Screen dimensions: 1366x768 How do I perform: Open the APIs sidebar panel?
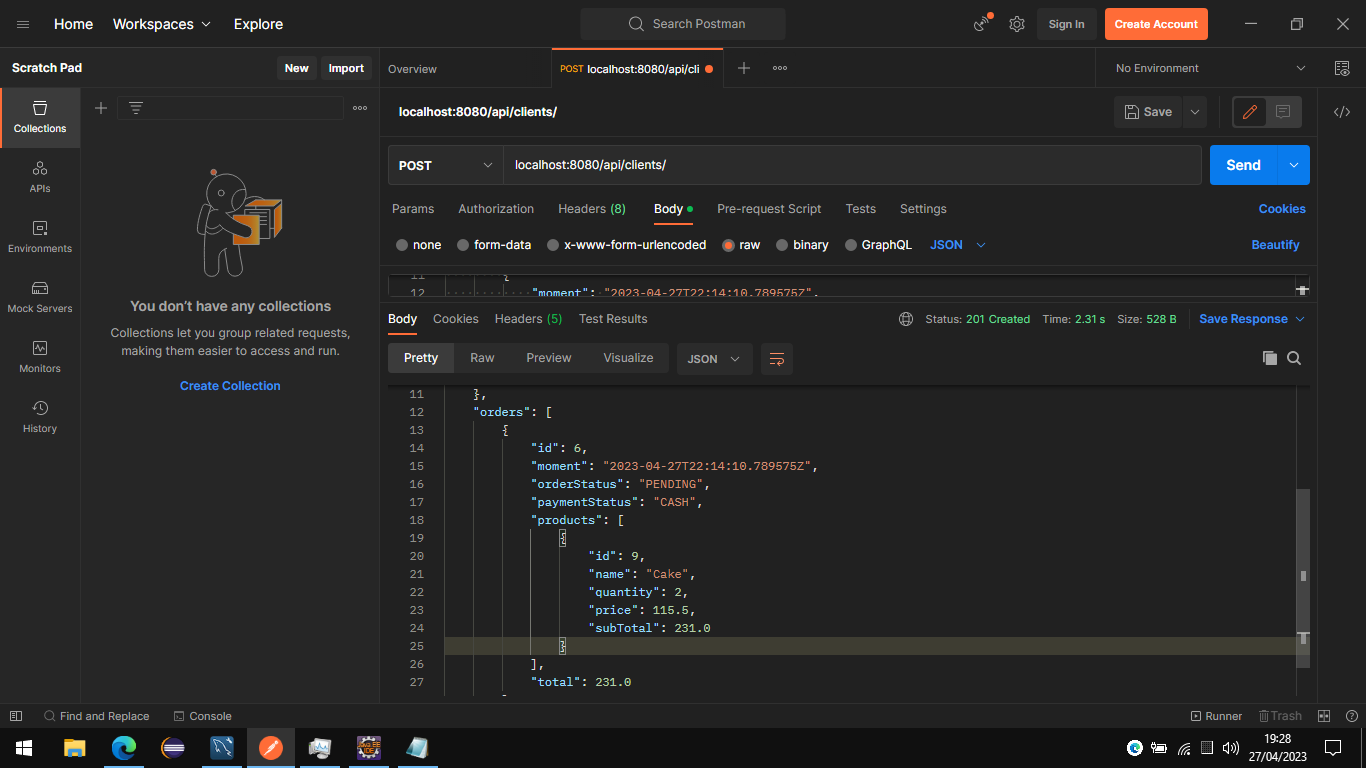click(x=40, y=177)
